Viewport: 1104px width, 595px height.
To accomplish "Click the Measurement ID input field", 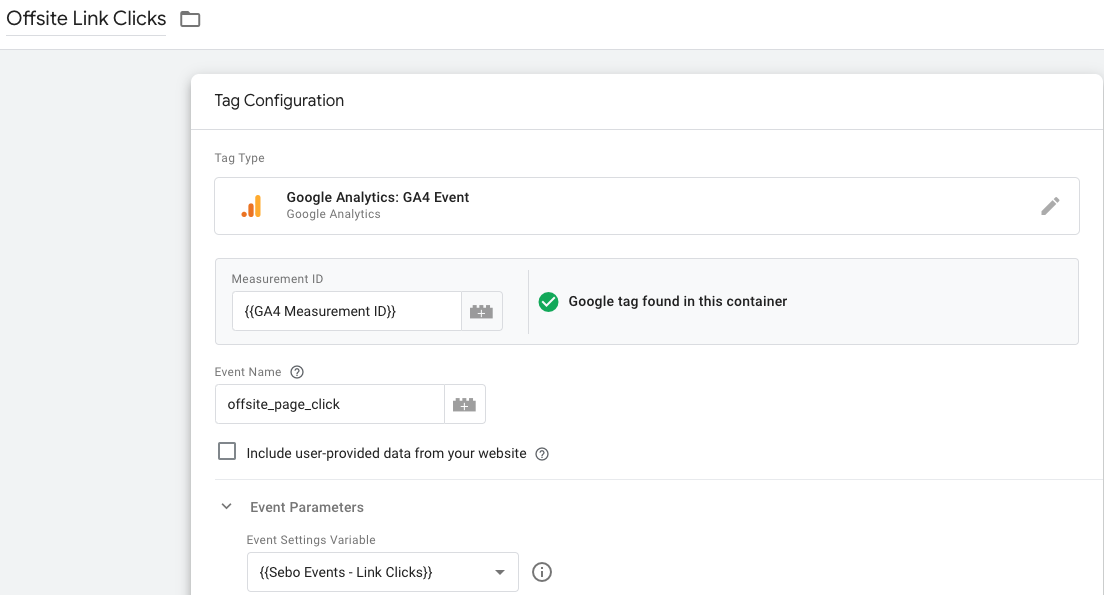I will pyautogui.click(x=346, y=311).
